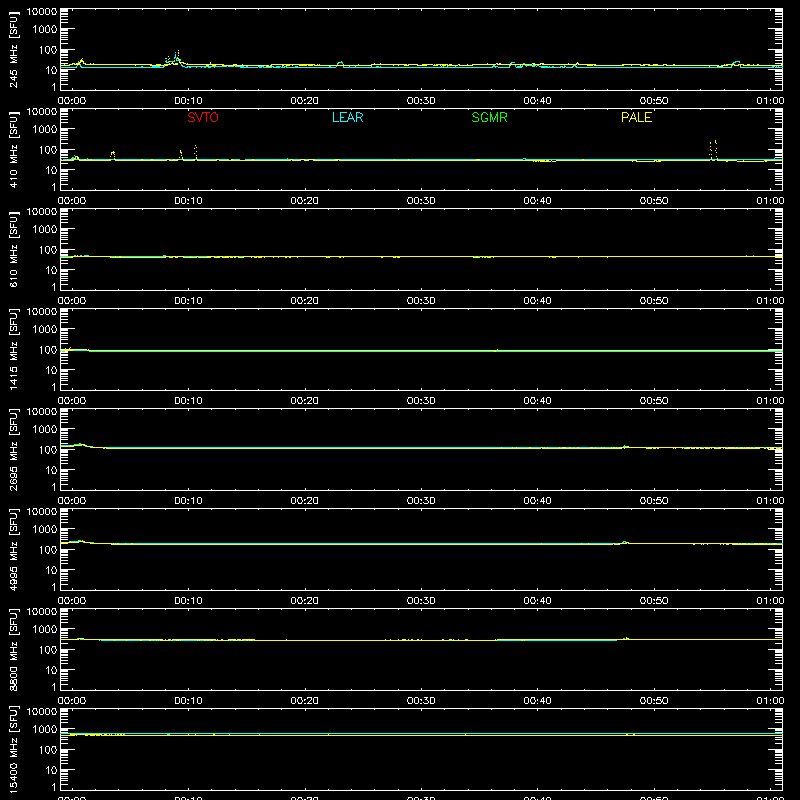Screen dimensions: 800x800
Task: Click the 10 y-axis value of 4995 MHz plot
Action: coord(52,570)
